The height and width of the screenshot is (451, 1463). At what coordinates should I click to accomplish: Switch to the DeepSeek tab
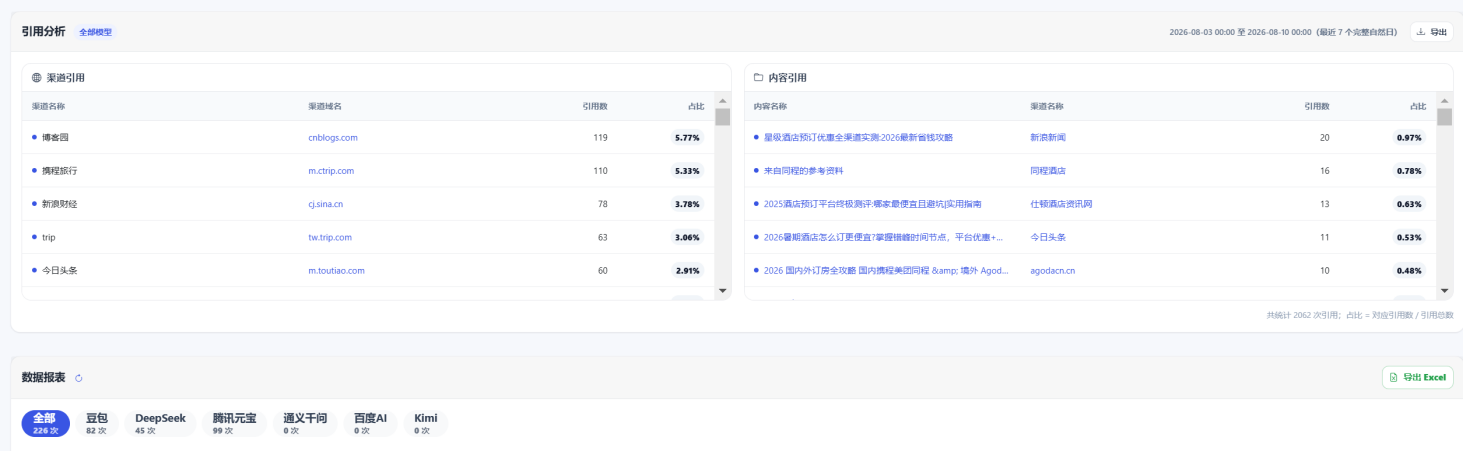pyautogui.click(x=161, y=423)
